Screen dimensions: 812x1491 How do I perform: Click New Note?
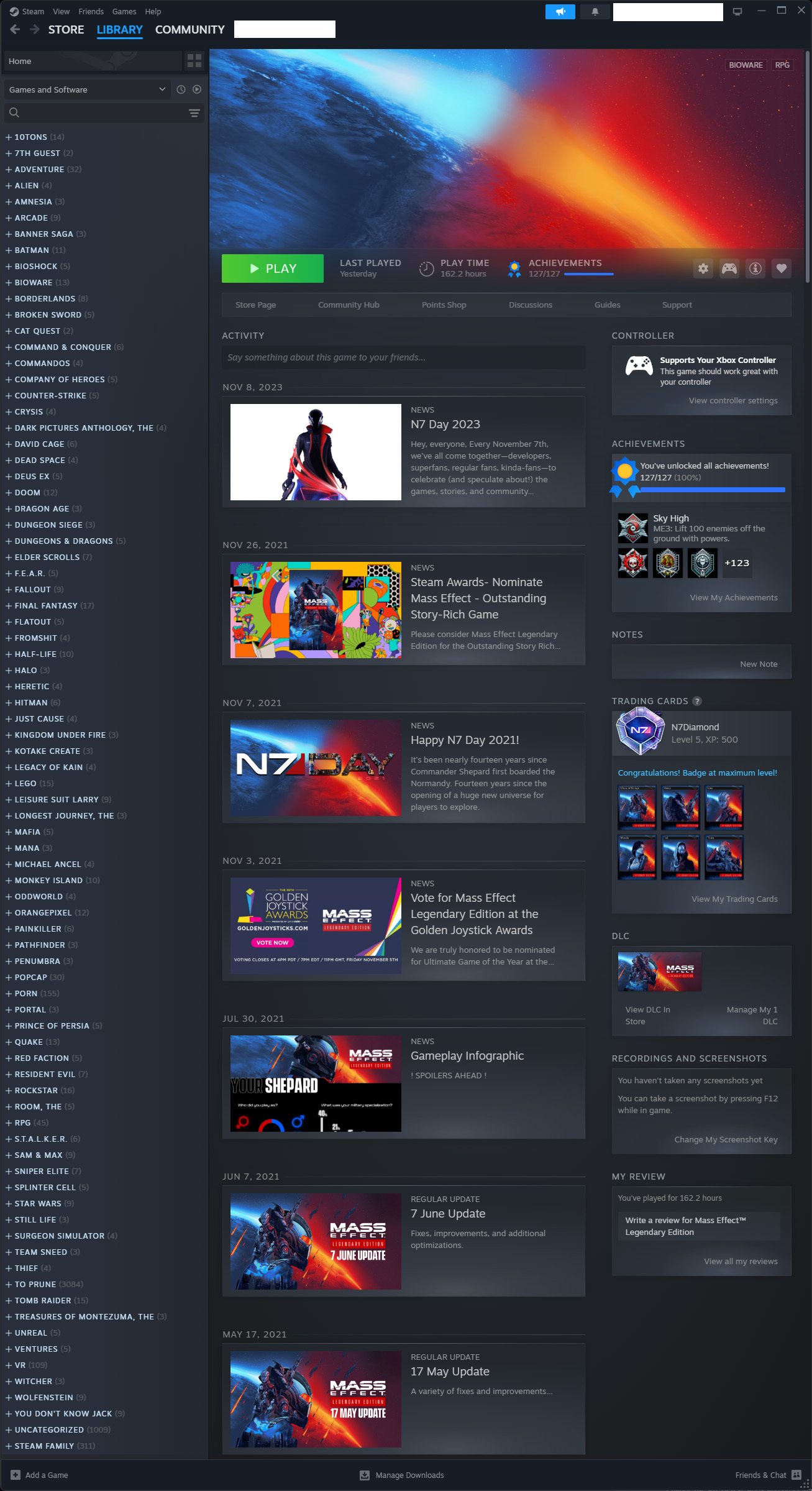[759, 664]
